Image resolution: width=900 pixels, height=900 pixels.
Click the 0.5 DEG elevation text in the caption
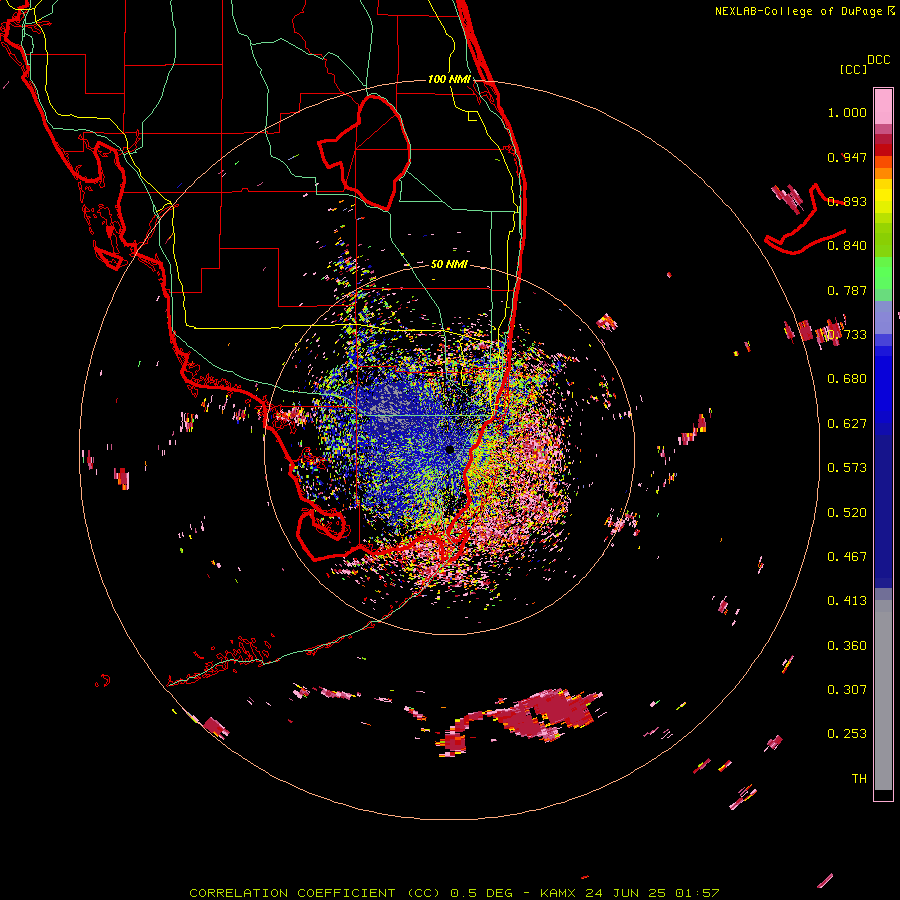[481, 893]
